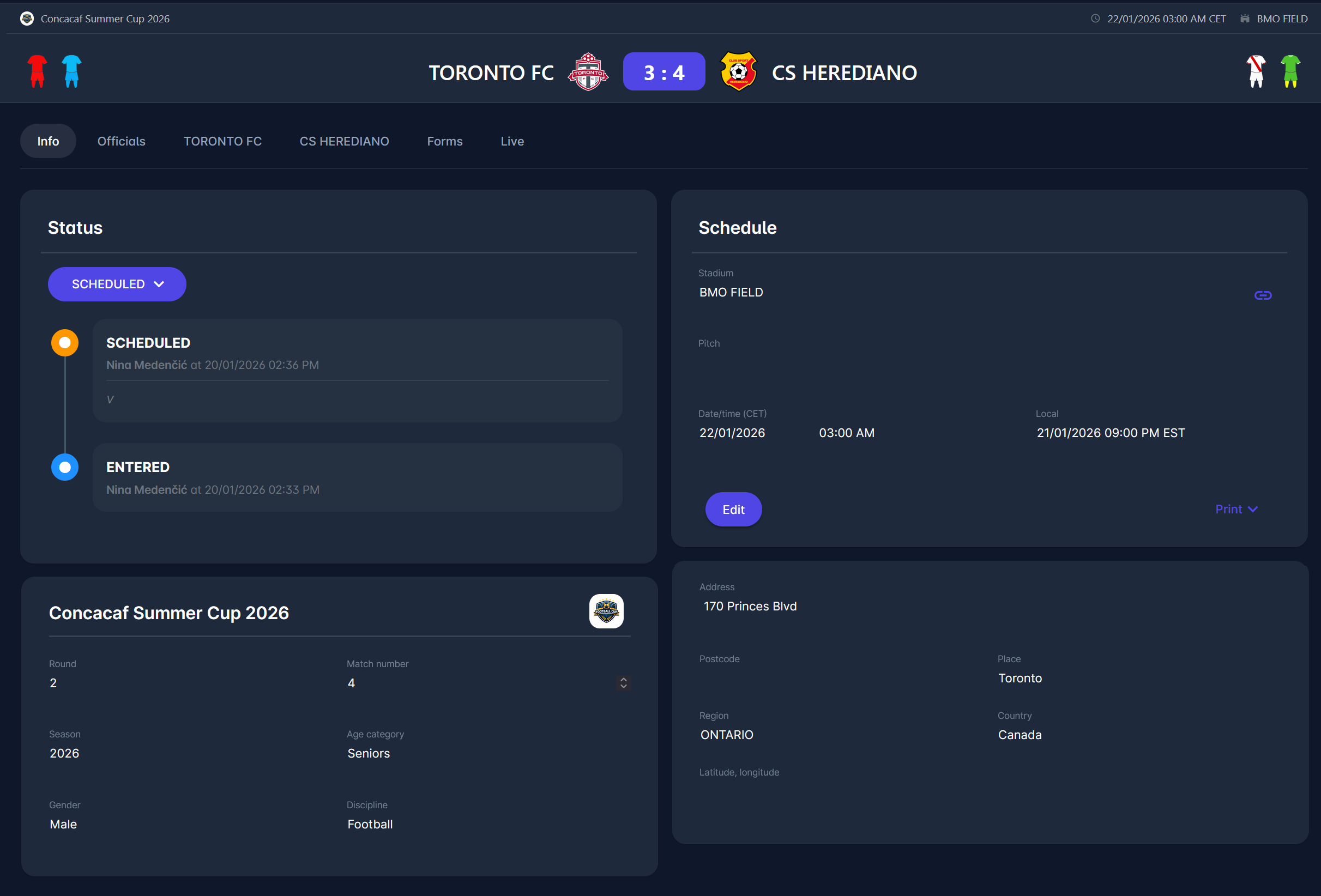Screen dimensions: 1321x896
Task: Expand the Print options menu
Action: [x=1236, y=509]
